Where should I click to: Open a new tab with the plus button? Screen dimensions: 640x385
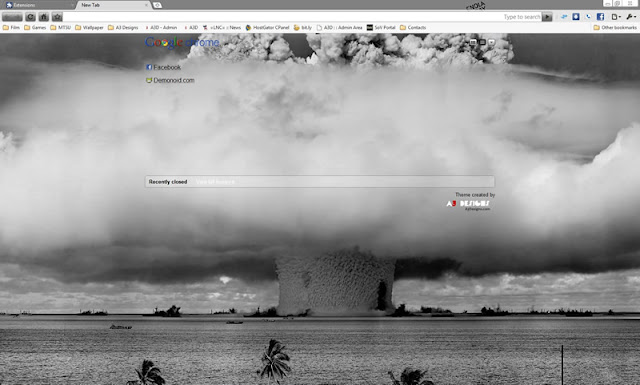click(x=157, y=5)
